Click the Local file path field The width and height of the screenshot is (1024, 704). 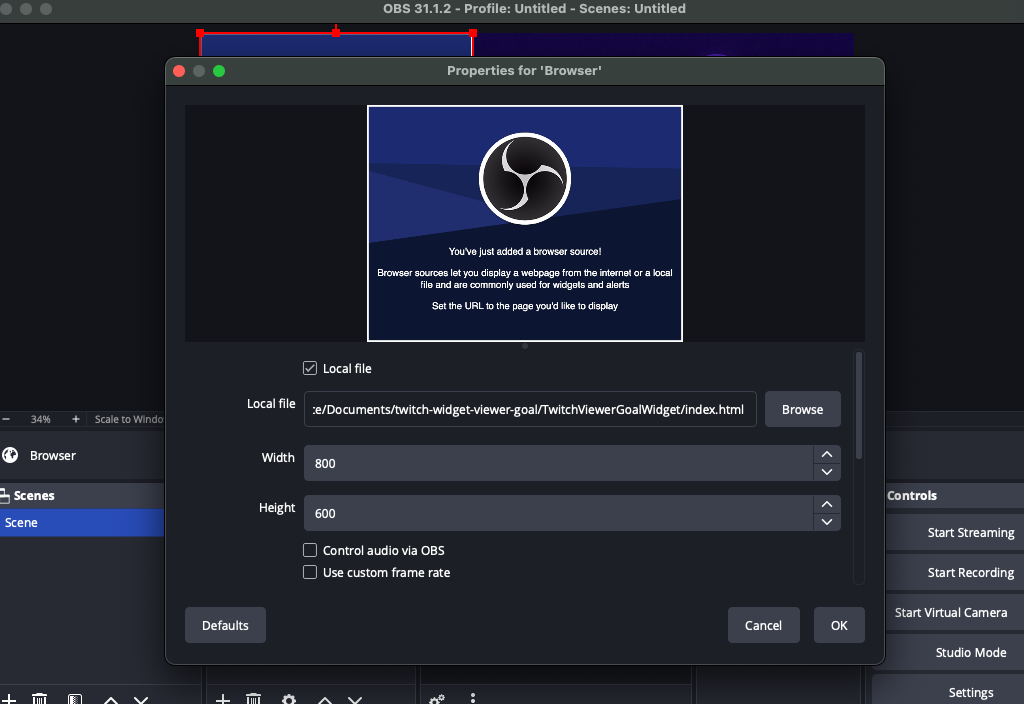529,409
